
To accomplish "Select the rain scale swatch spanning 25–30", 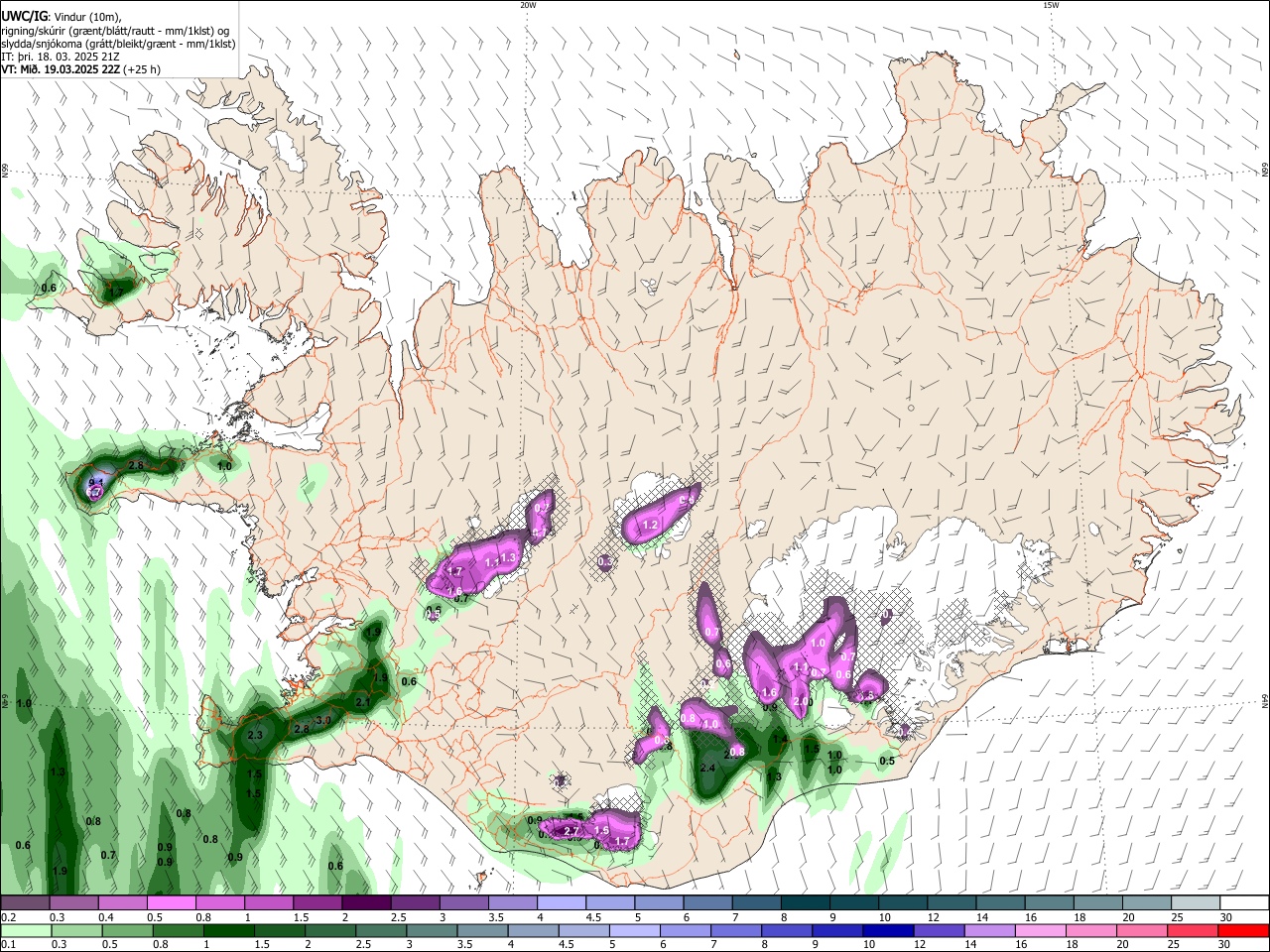I will [x=1192, y=930].
